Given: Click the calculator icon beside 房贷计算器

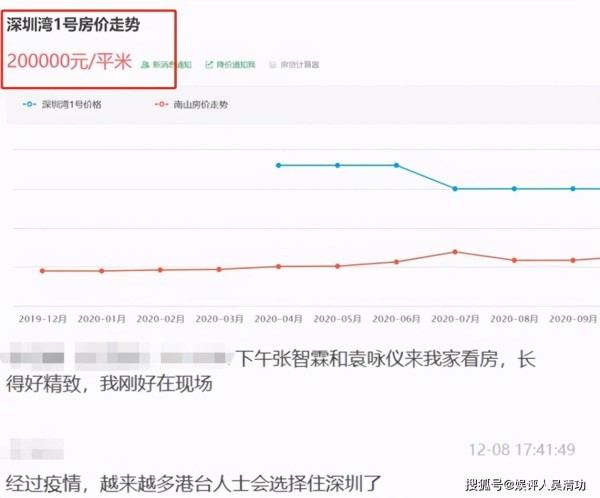Looking at the screenshot, I should pos(272,65).
